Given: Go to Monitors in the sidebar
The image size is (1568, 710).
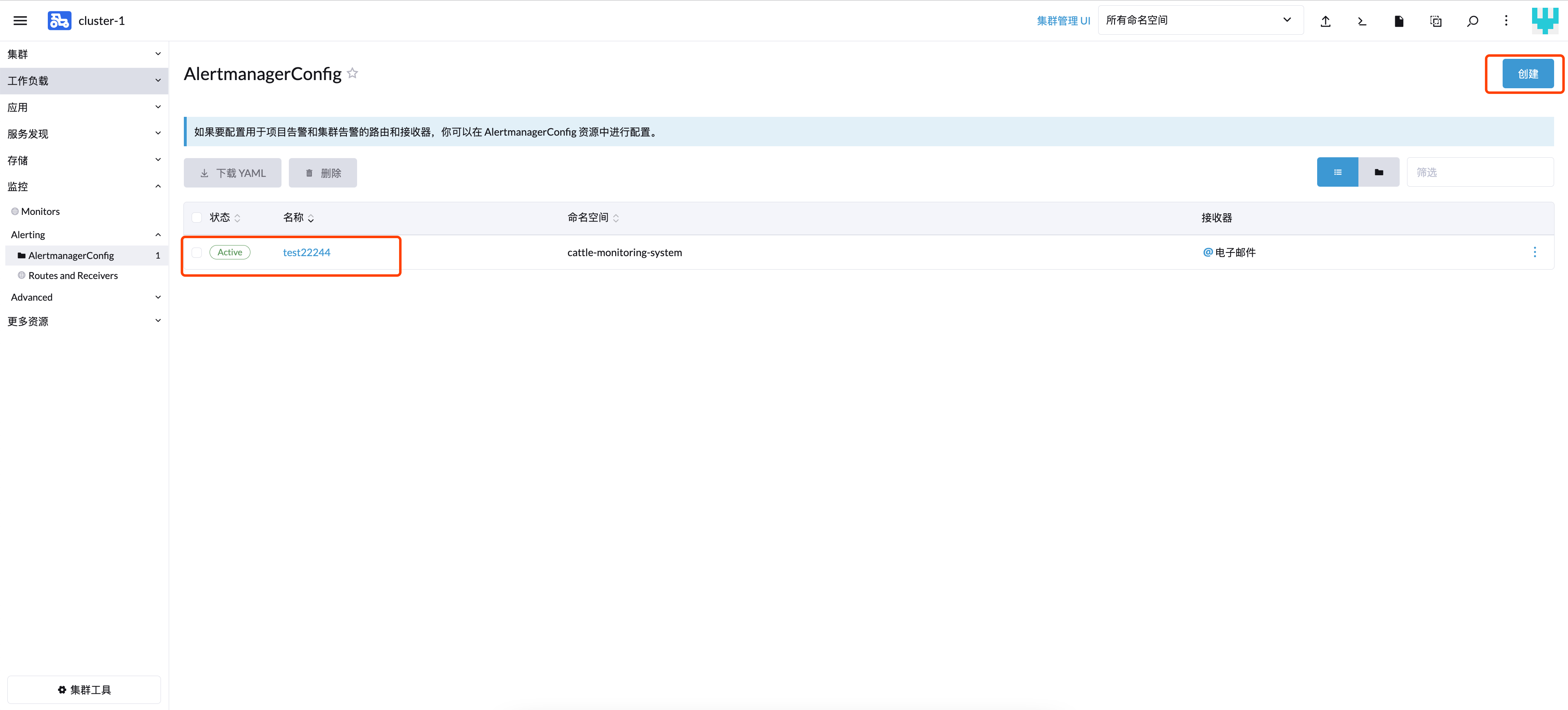Looking at the screenshot, I should [40, 211].
